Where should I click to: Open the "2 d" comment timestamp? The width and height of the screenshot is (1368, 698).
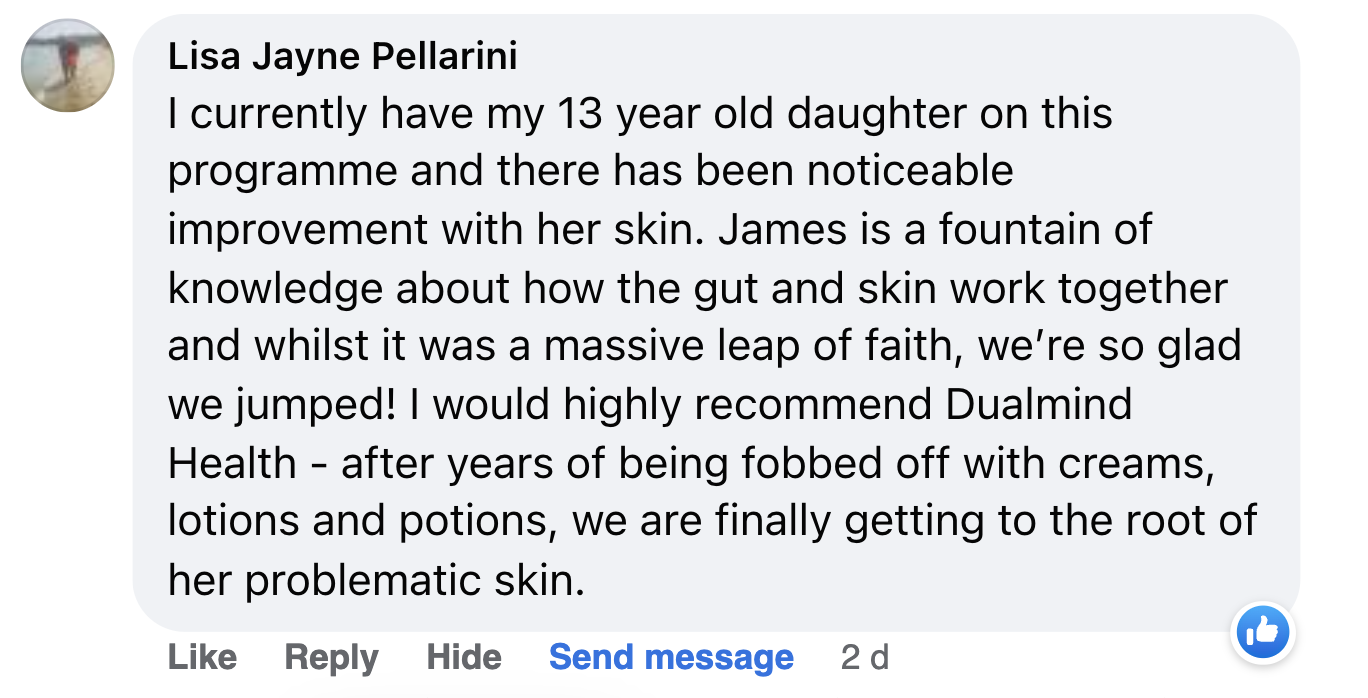(865, 657)
